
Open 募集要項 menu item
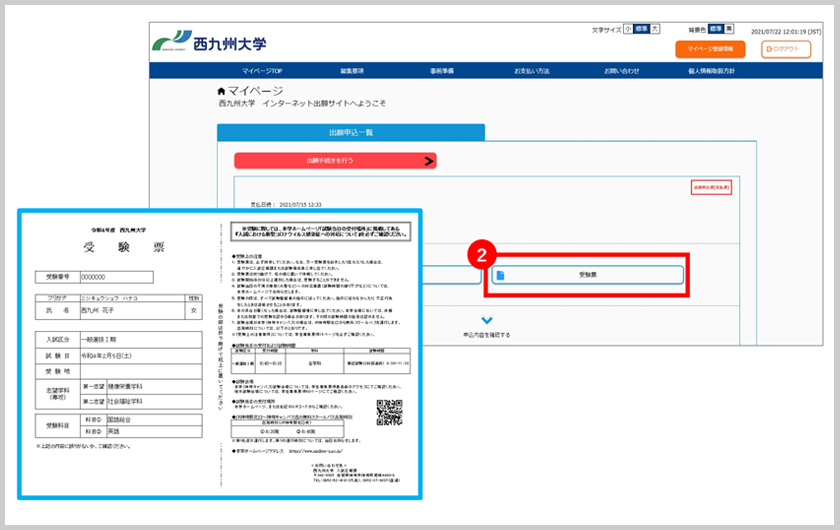352,71
